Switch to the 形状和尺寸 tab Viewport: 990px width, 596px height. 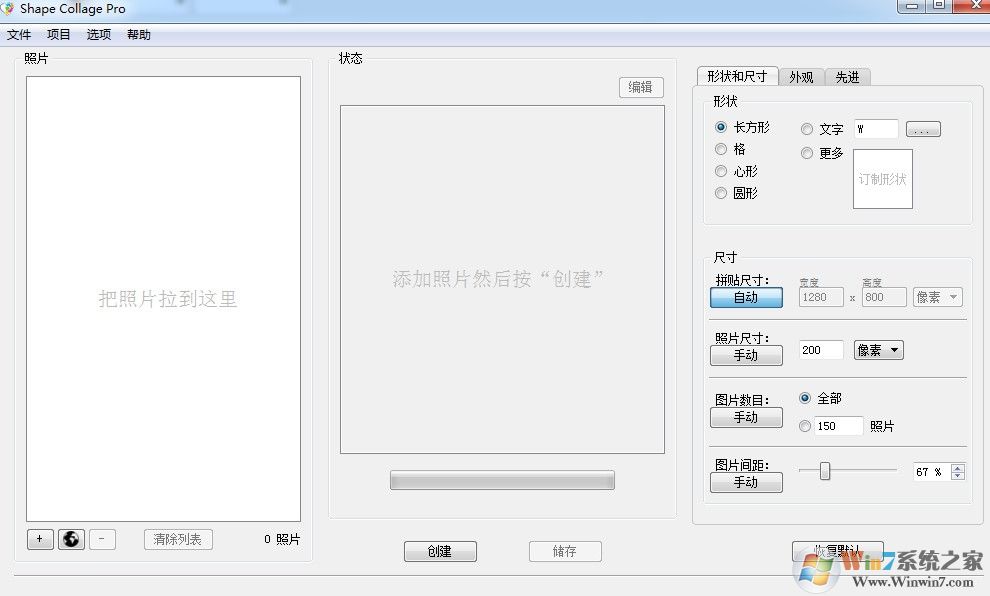pos(737,76)
